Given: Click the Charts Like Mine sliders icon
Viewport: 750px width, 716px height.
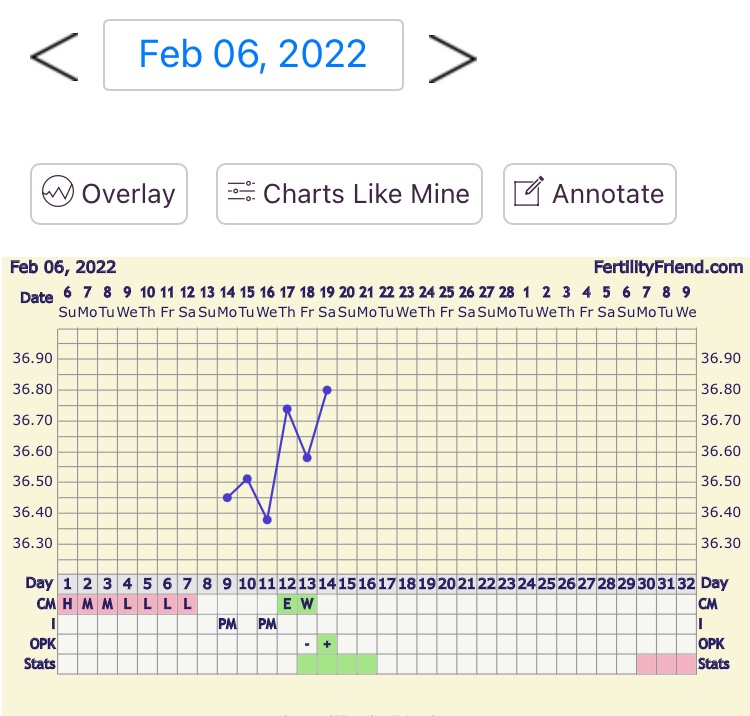Looking at the screenshot, I should [242, 193].
